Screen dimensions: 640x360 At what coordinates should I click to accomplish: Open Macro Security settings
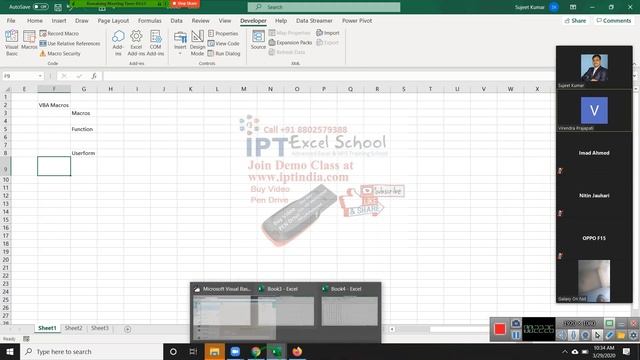pos(60,53)
